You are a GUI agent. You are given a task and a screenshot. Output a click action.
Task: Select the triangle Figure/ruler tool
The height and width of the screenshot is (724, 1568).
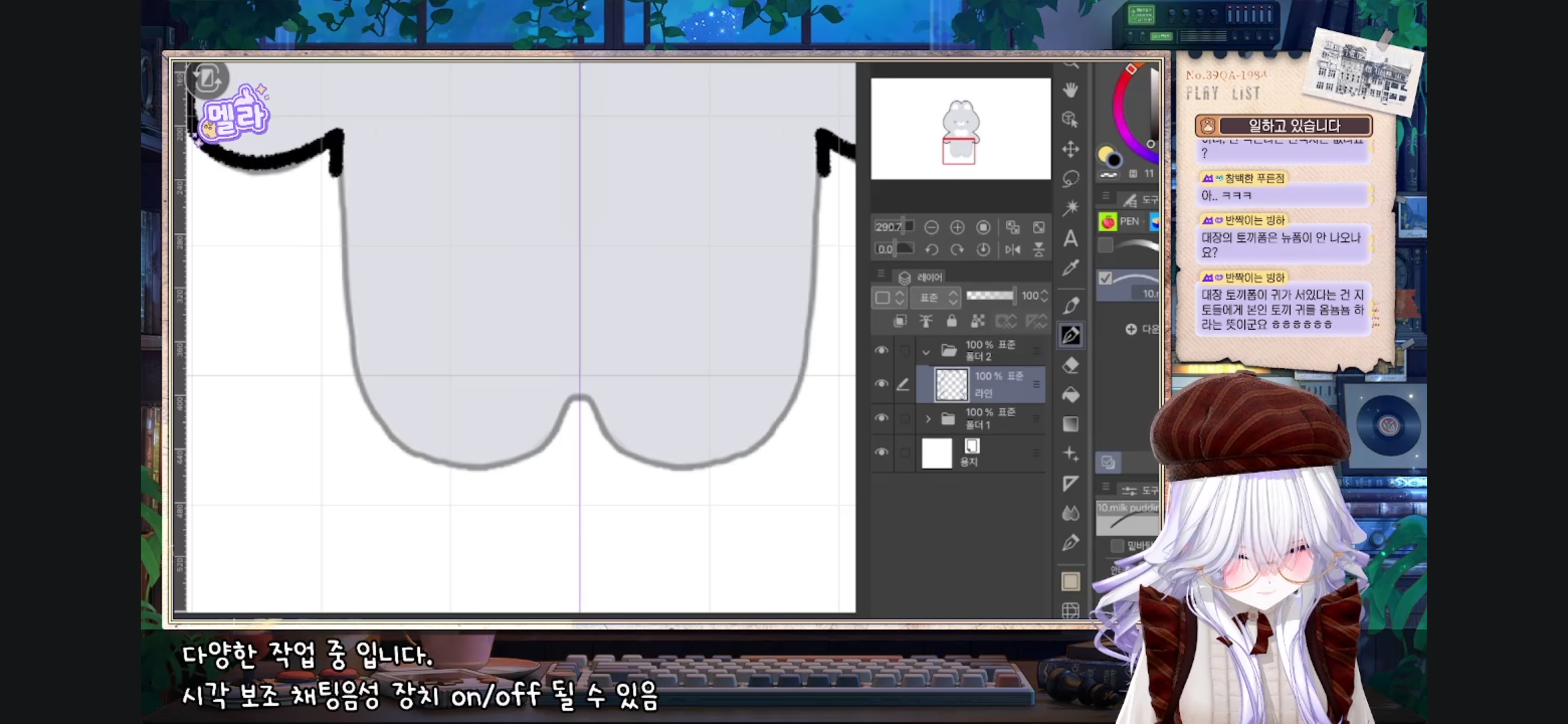click(1070, 484)
